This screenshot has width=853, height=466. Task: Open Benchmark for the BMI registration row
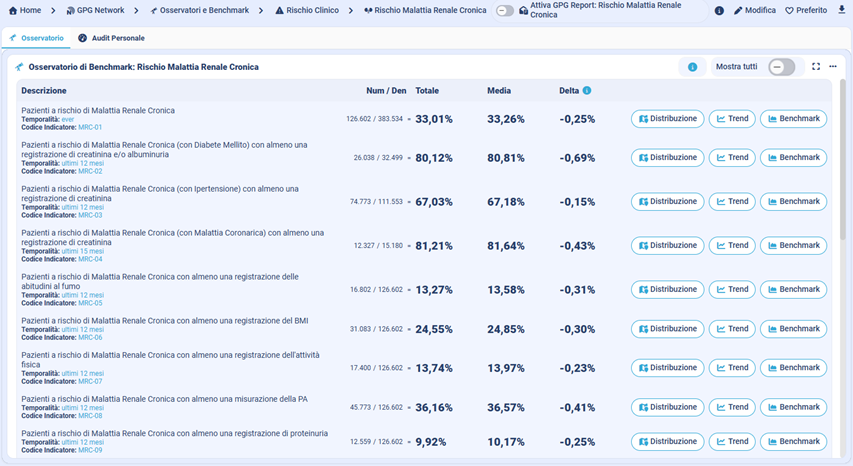click(x=793, y=329)
